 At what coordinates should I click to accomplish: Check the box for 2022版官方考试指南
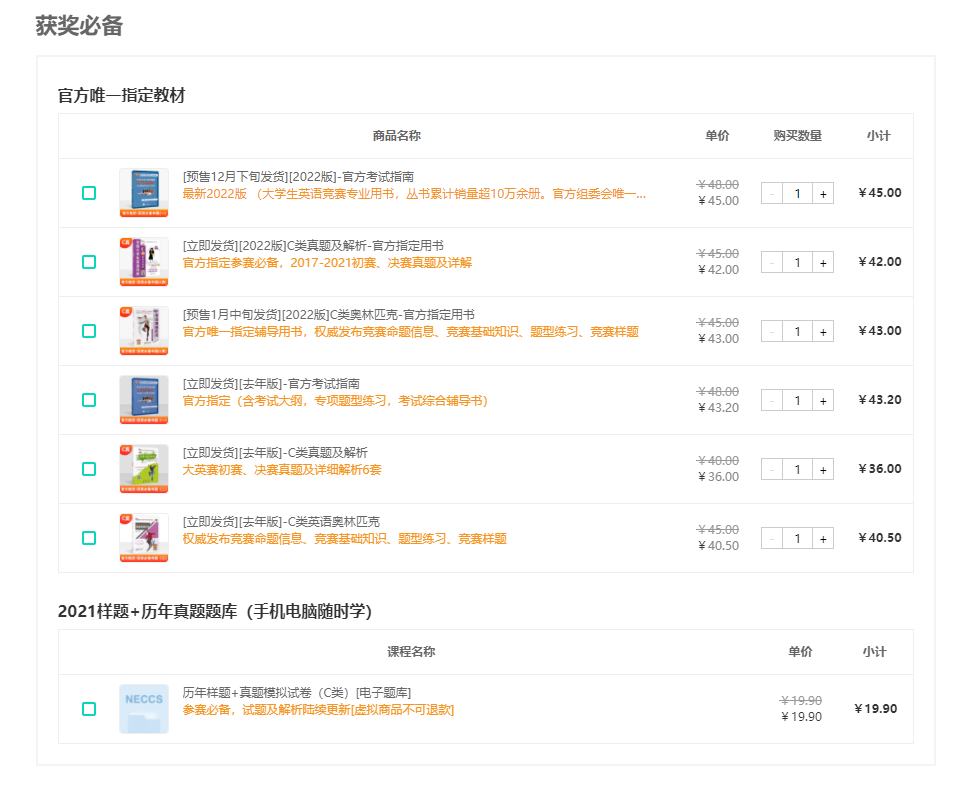[89, 193]
